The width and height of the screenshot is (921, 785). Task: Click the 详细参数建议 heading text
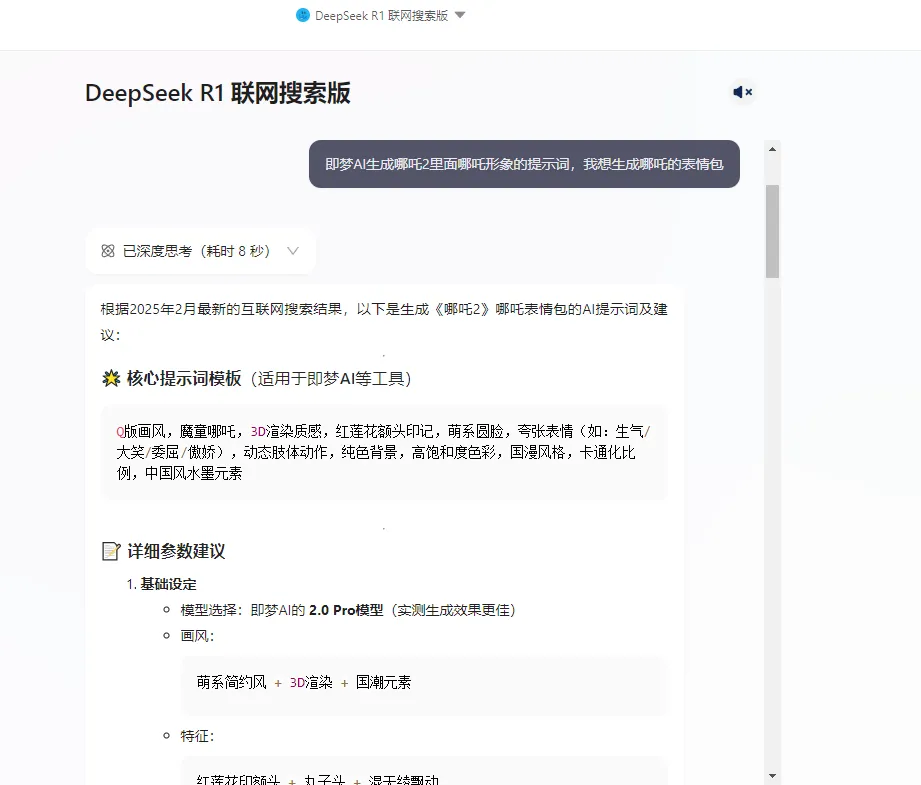click(x=176, y=551)
